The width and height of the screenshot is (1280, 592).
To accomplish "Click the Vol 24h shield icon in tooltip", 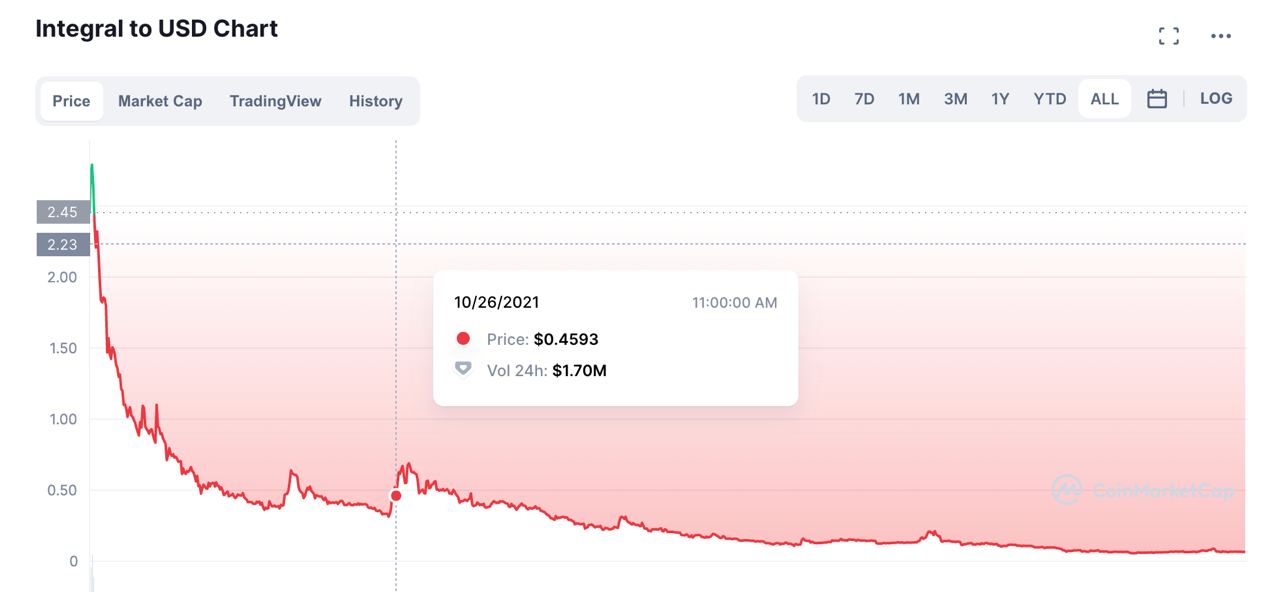I will click(x=463, y=370).
